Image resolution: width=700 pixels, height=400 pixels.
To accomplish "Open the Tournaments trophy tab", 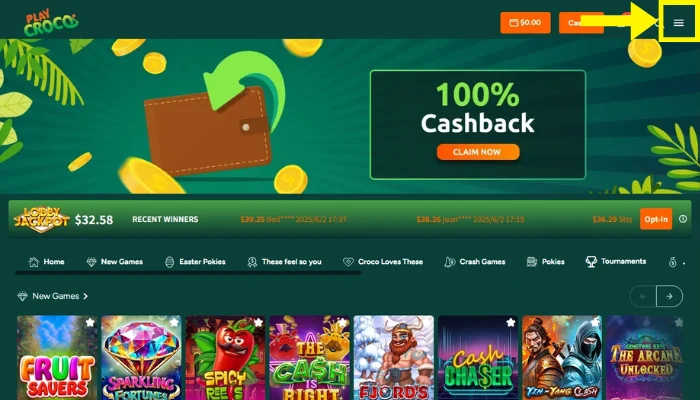I will click(616, 262).
